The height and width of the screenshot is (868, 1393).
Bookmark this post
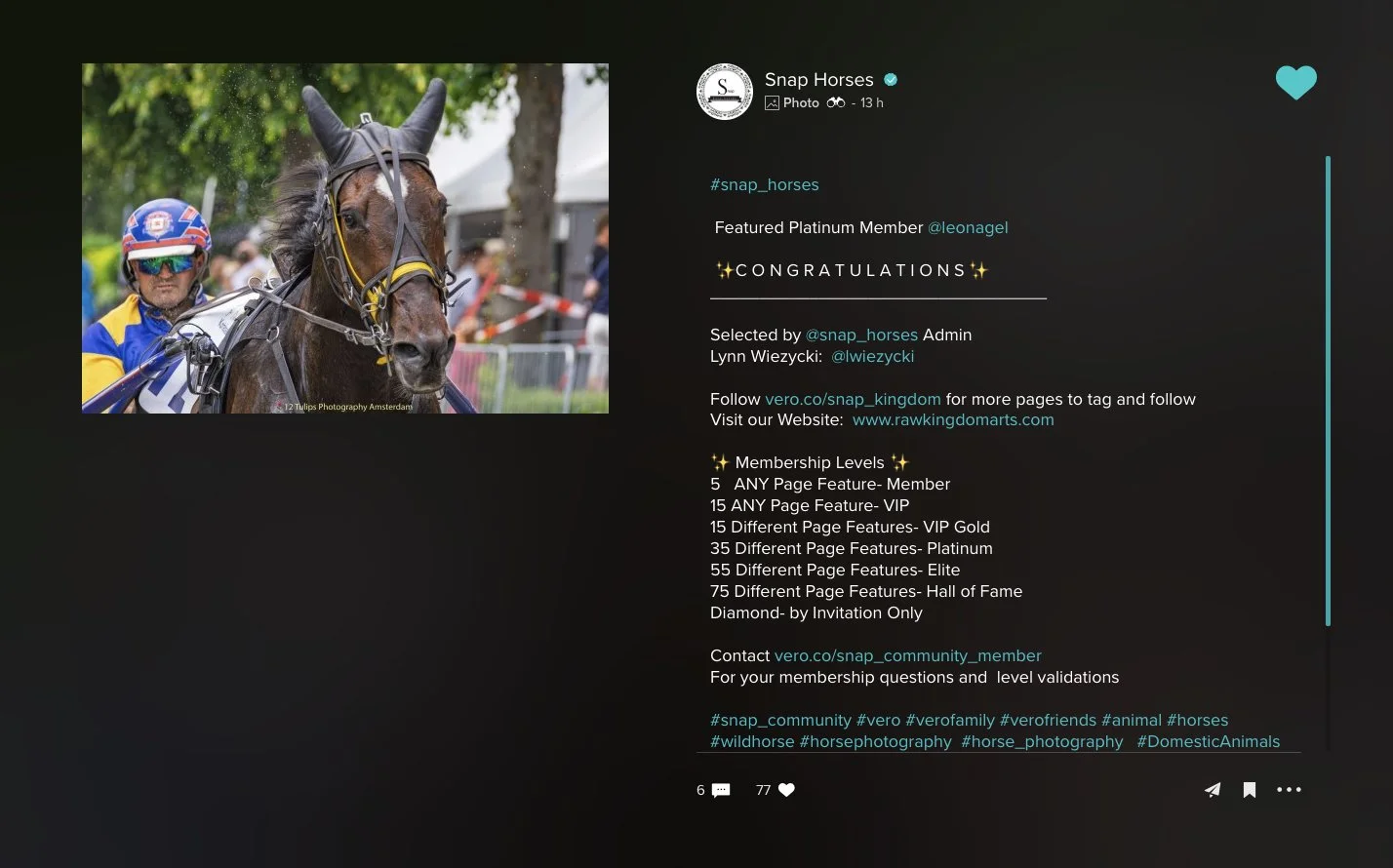click(x=1250, y=790)
